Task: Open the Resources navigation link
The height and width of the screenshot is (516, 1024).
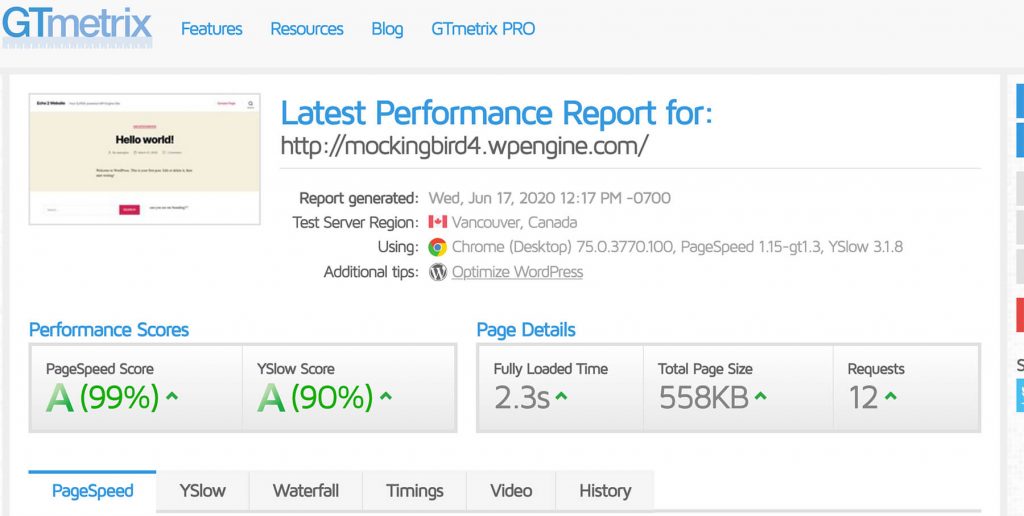Action: pyautogui.click(x=307, y=29)
